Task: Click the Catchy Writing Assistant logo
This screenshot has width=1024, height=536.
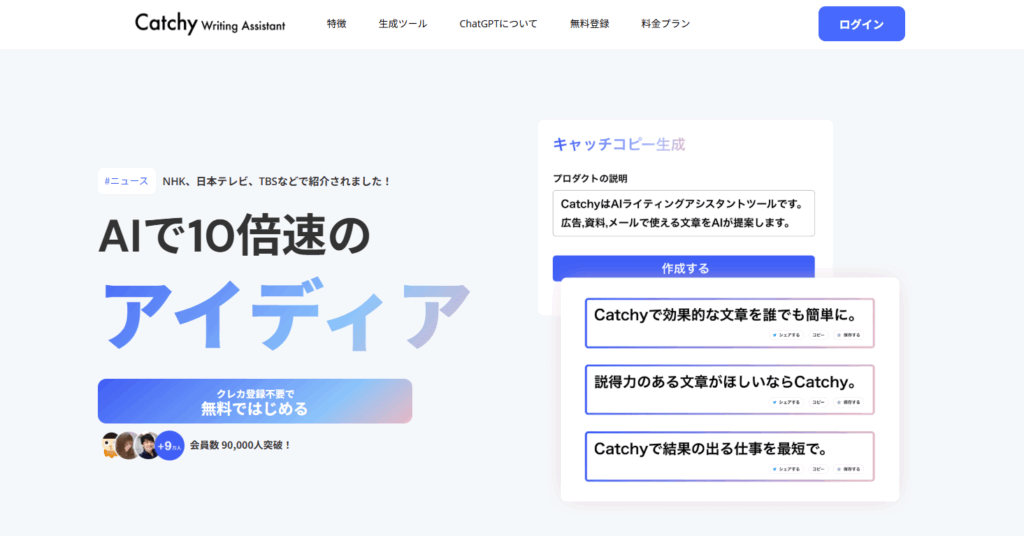Action: click(210, 24)
